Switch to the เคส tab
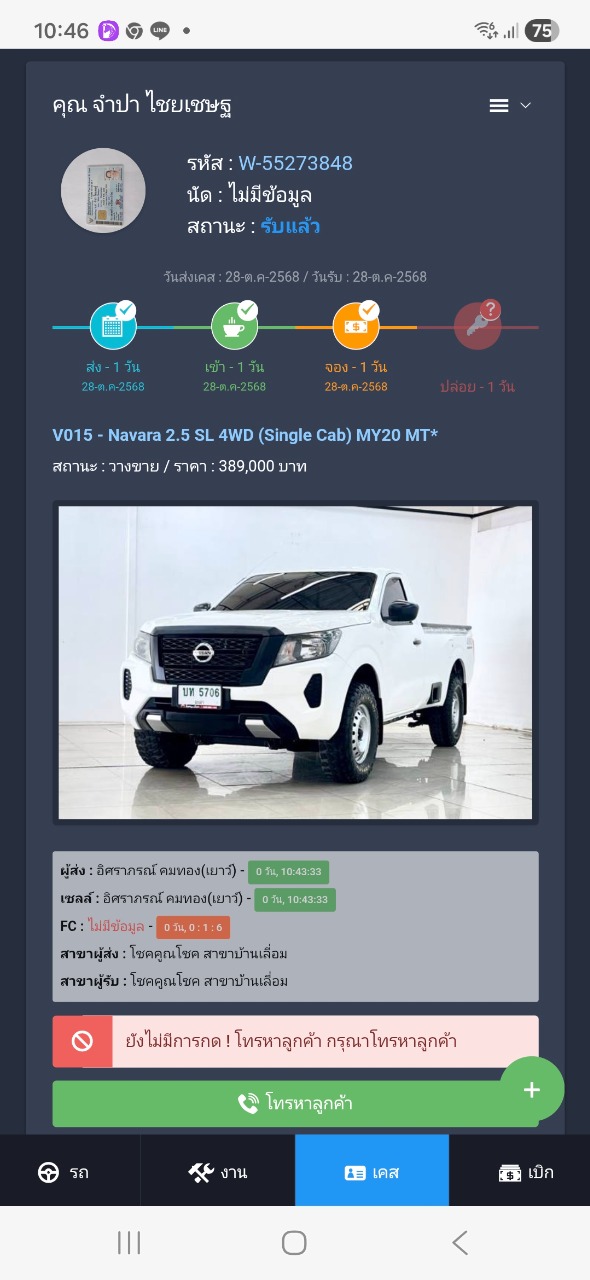This screenshot has height=1280, width=590. 372,1172
